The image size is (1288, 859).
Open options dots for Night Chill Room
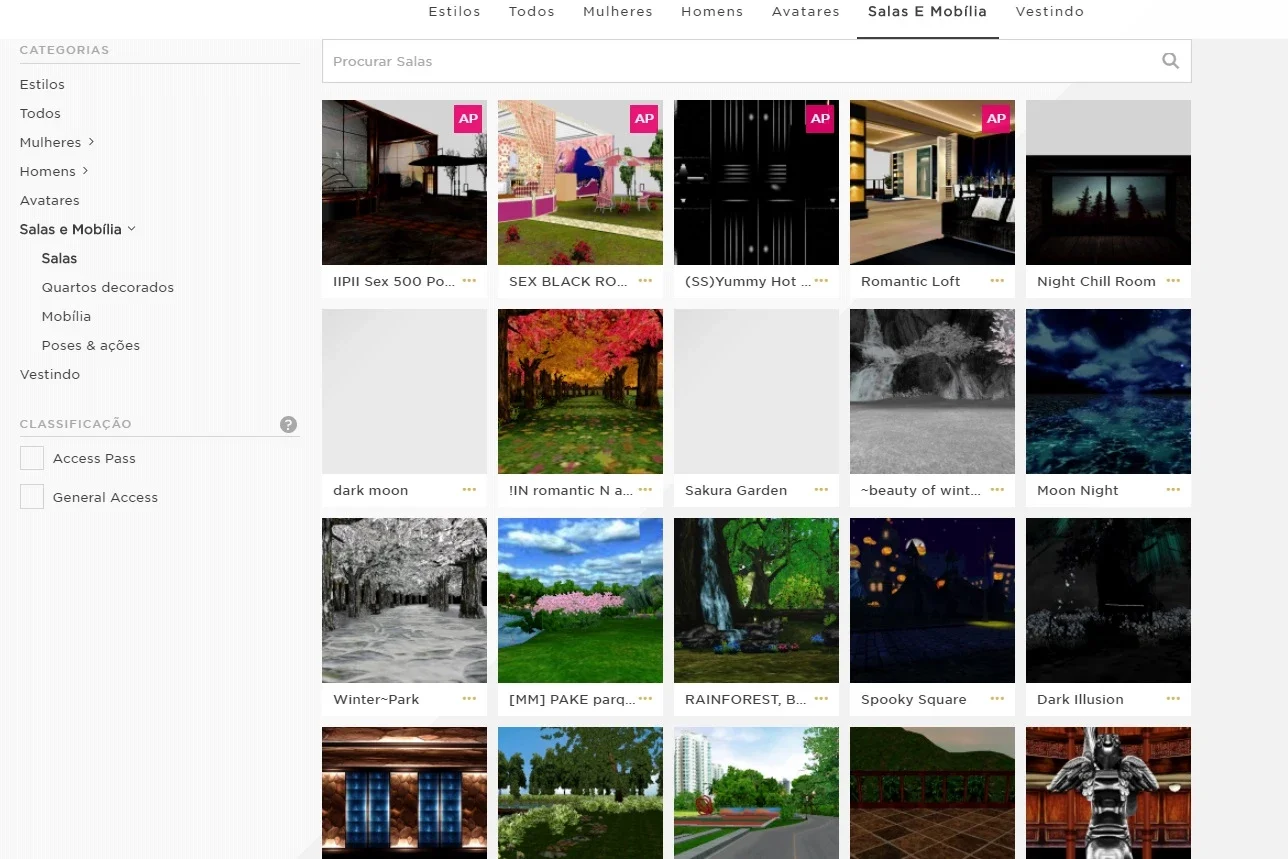[x=1173, y=281]
